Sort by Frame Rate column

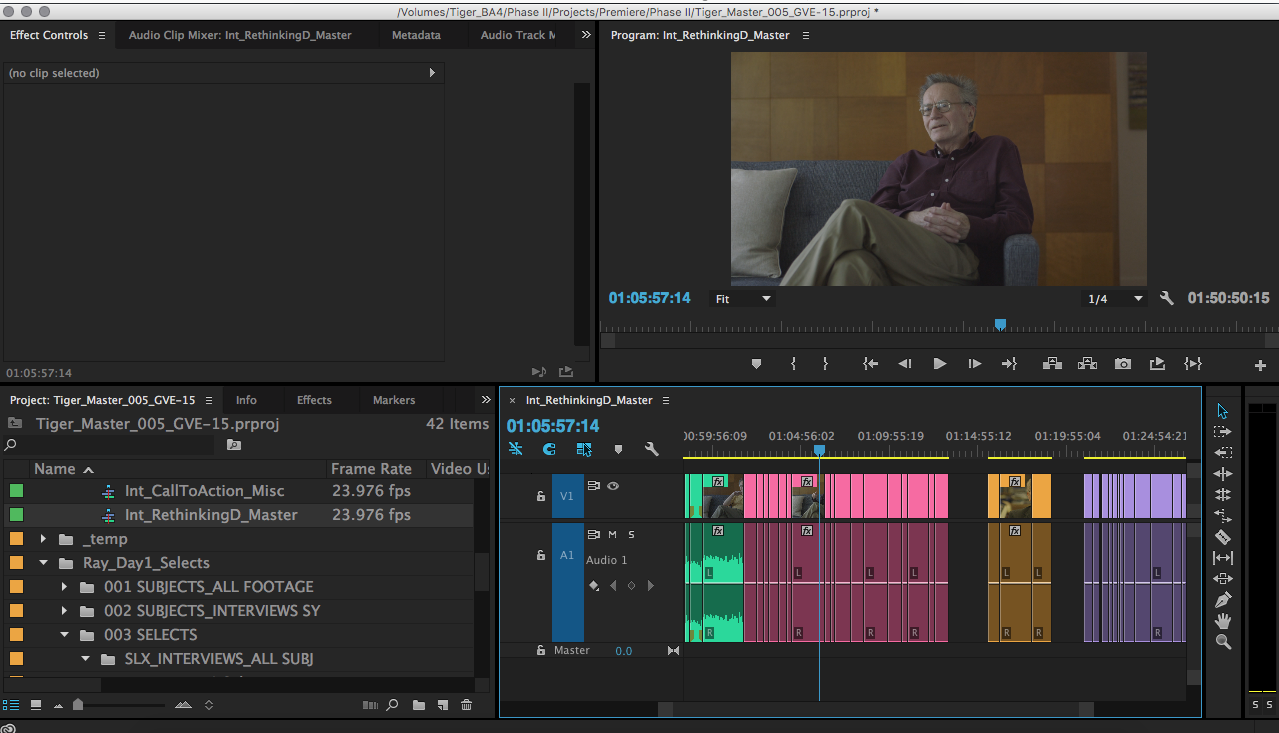(x=371, y=468)
